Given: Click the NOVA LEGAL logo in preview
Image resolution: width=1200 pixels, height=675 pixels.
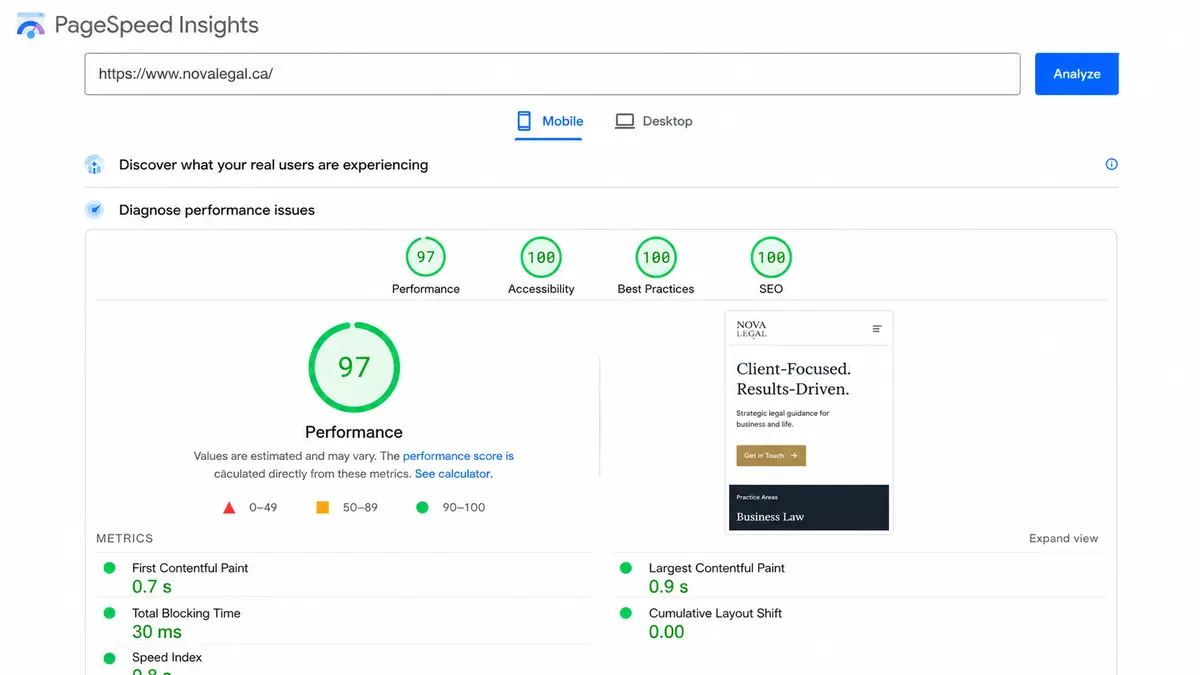Looking at the screenshot, I should pyautogui.click(x=751, y=329).
